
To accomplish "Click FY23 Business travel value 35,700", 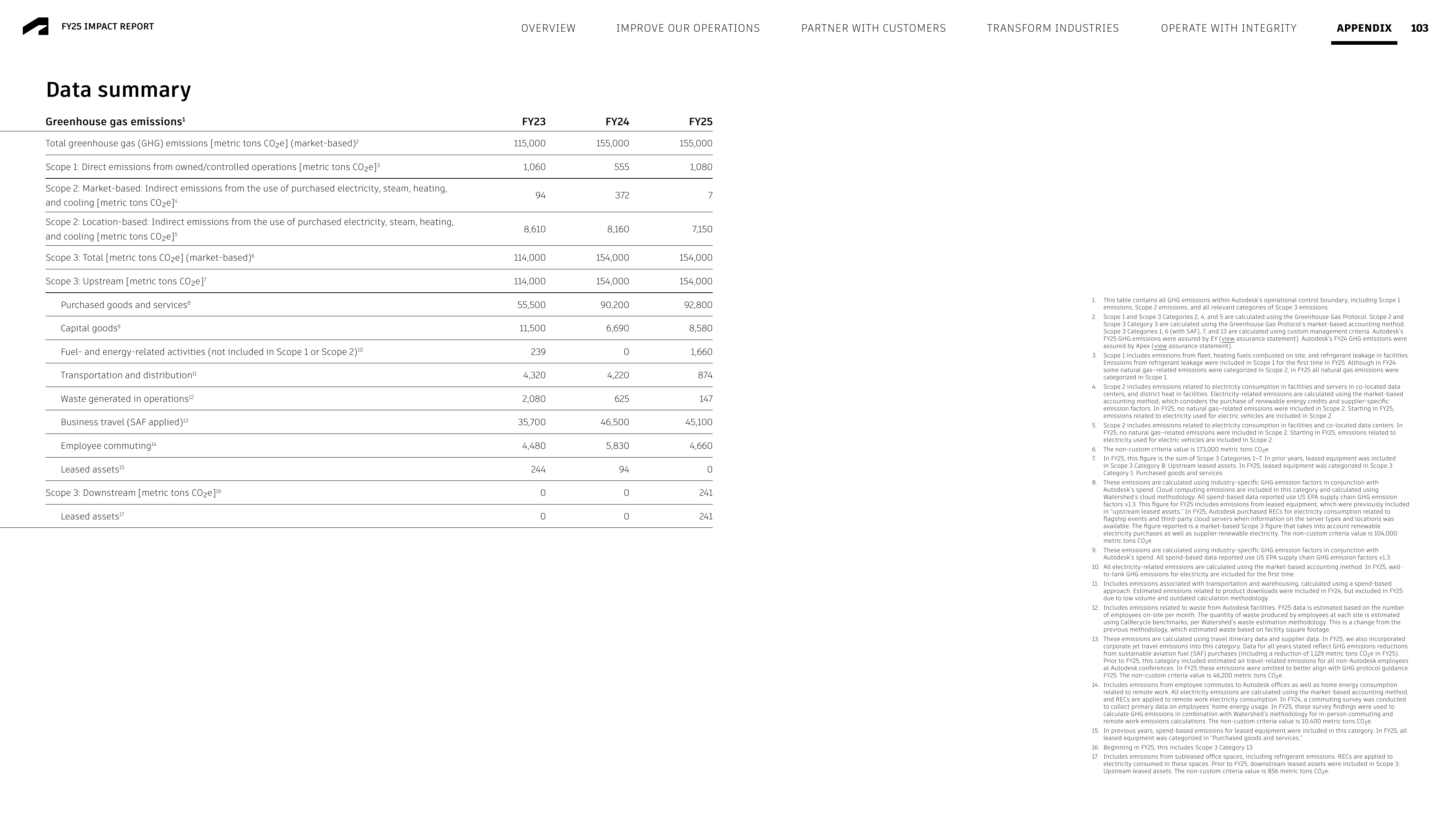I will (x=531, y=422).
